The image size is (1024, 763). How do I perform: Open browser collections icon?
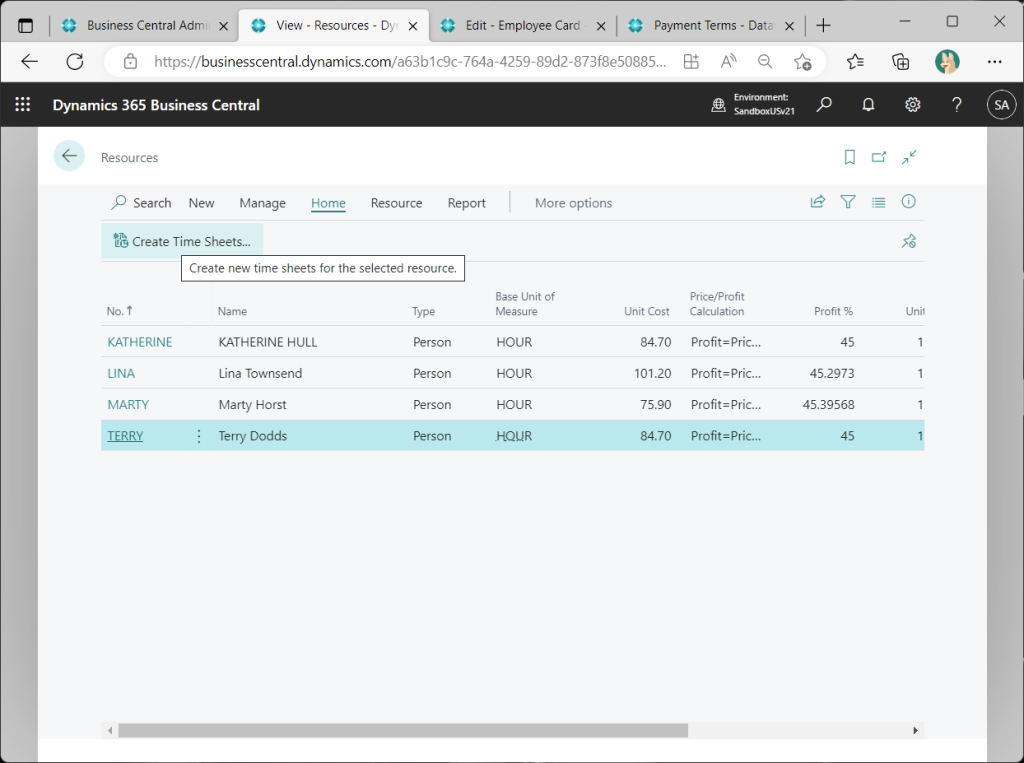(901, 61)
